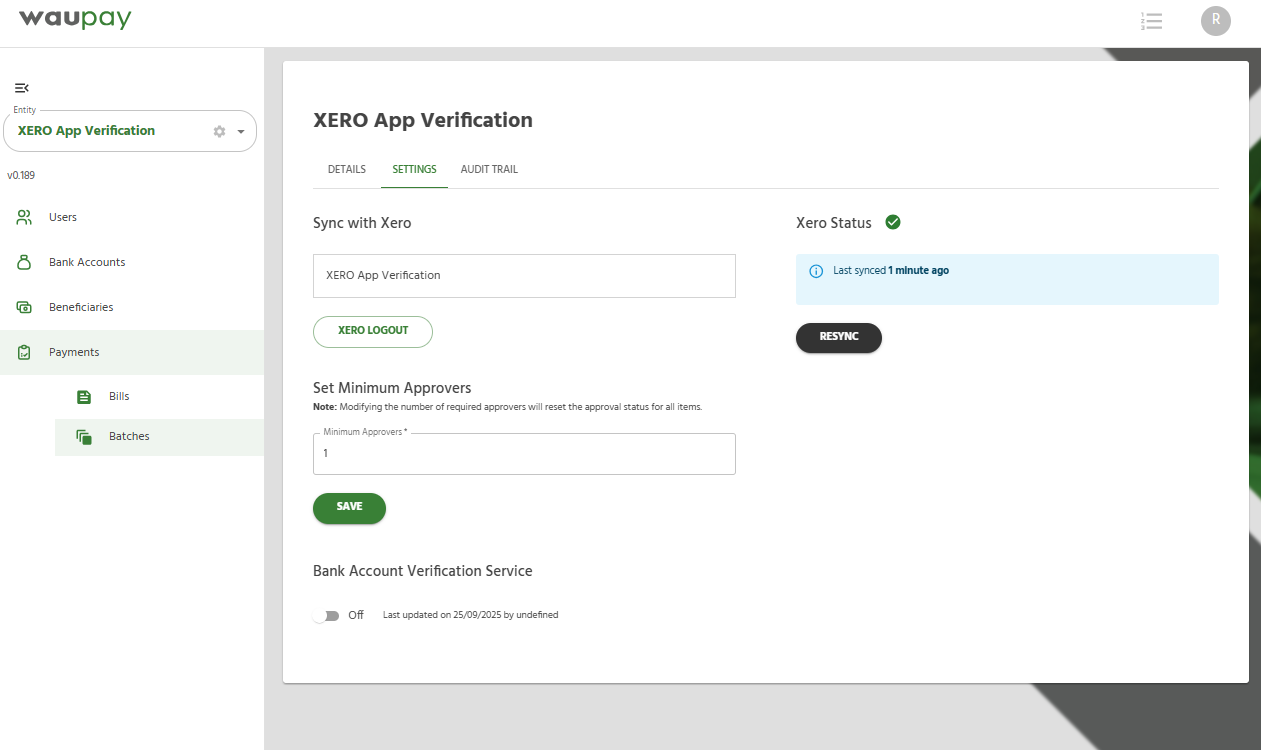This screenshot has height=750, width=1261.
Task: Click the Bills document icon
Action: [x=84, y=397]
